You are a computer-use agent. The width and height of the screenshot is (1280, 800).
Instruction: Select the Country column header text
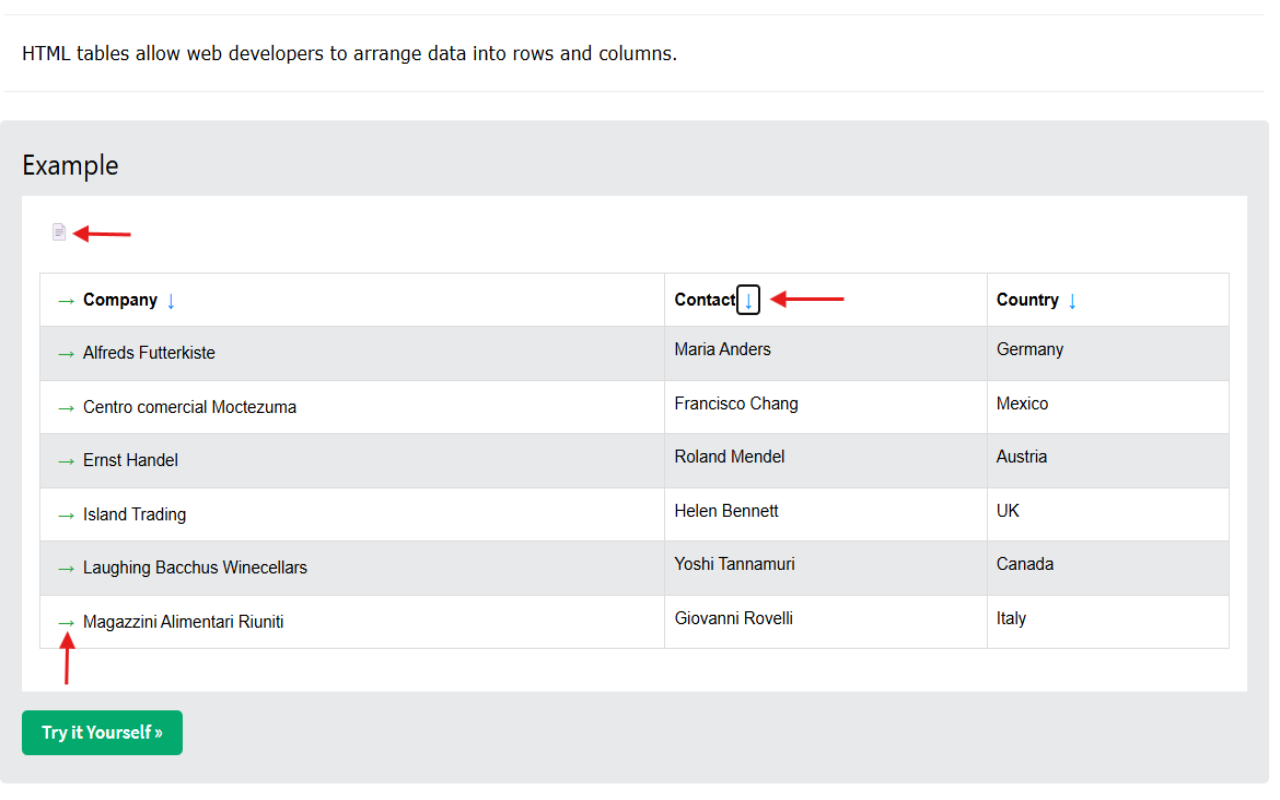point(1027,300)
